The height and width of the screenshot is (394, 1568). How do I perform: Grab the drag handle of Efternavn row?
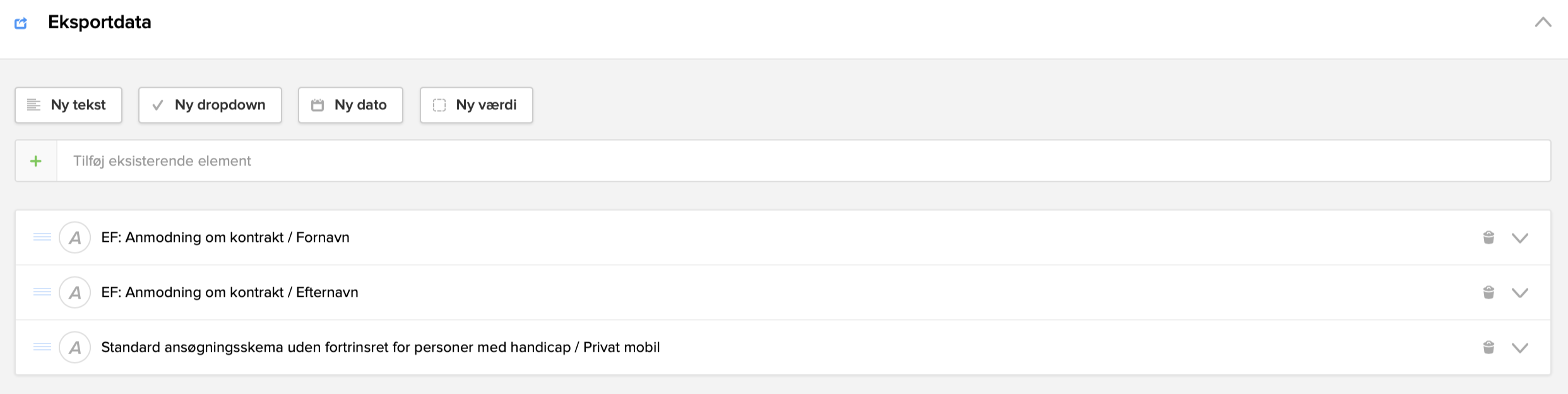tap(42, 292)
